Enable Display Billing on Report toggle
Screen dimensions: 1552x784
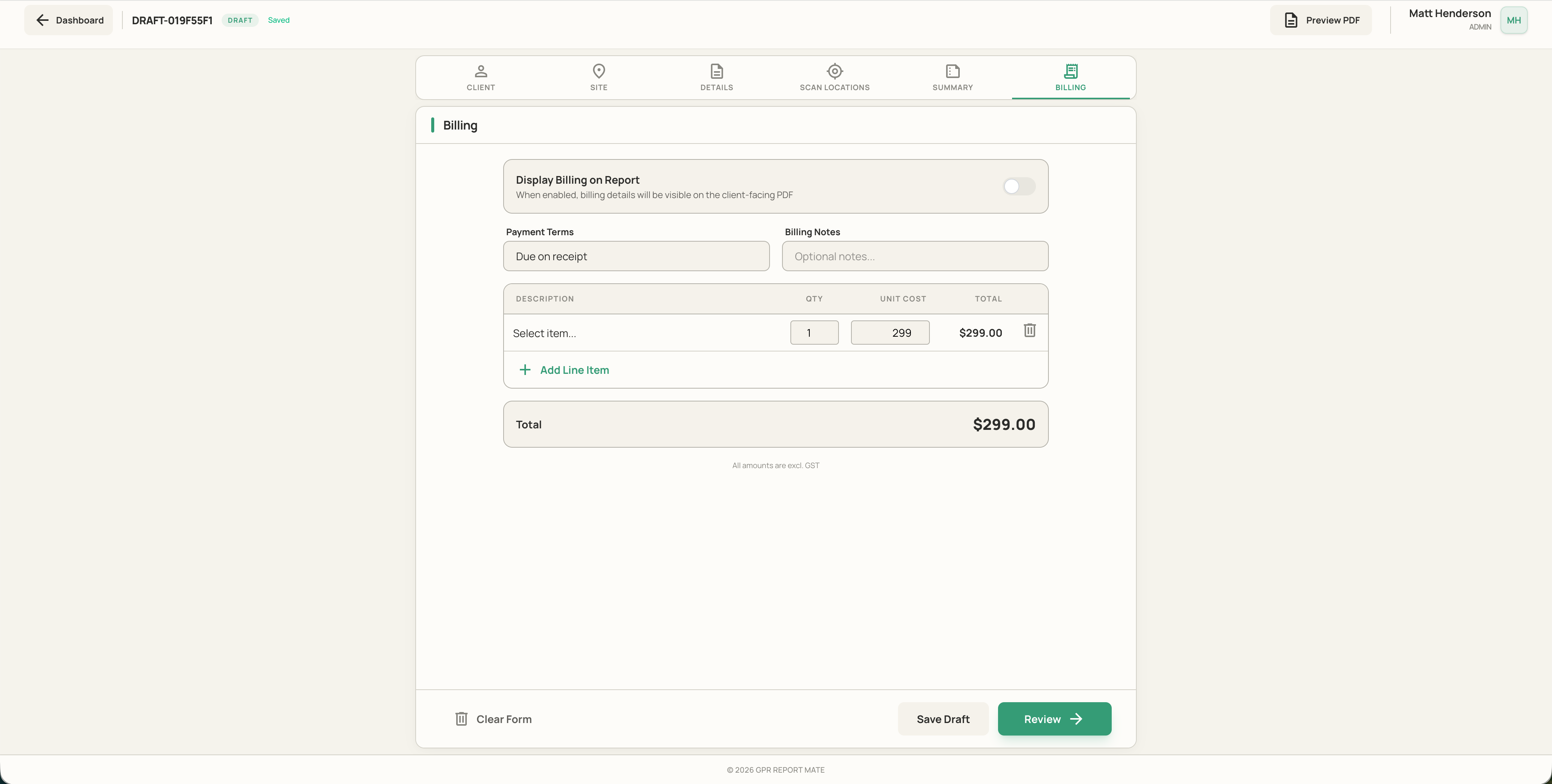point(1019,186)
